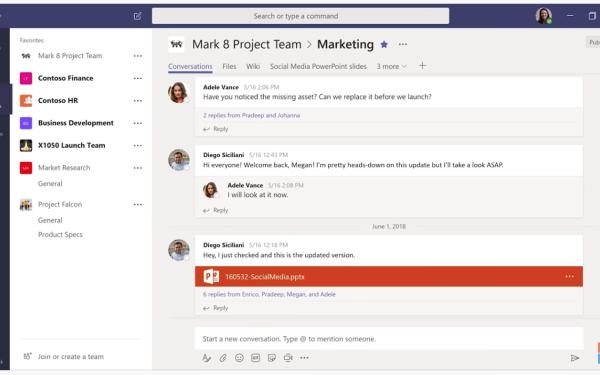
Task: Open Social Media PowerPoint slides tab
Action: (x=318, y=67)
